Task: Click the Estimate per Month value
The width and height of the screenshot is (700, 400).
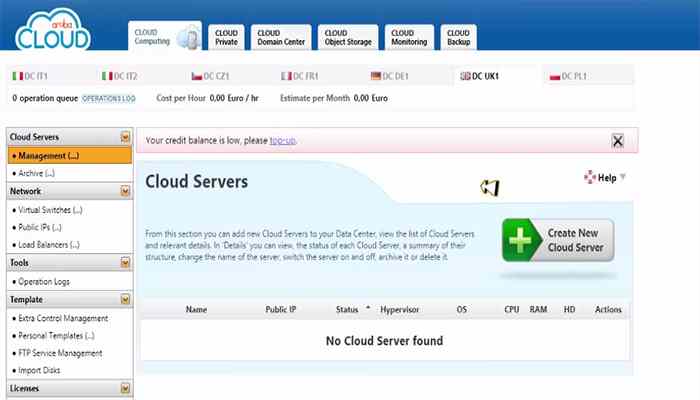Action: point(371,98)
